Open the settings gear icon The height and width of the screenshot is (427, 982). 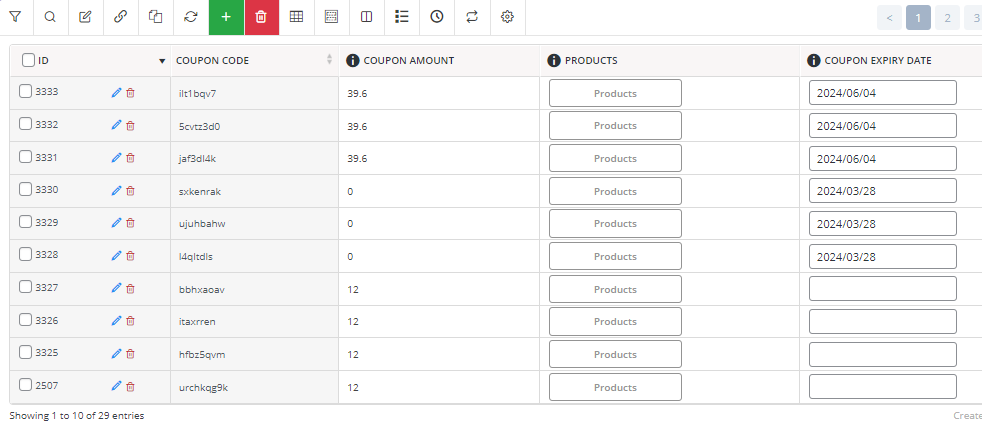pyautogui.click(x=507, y=18)
